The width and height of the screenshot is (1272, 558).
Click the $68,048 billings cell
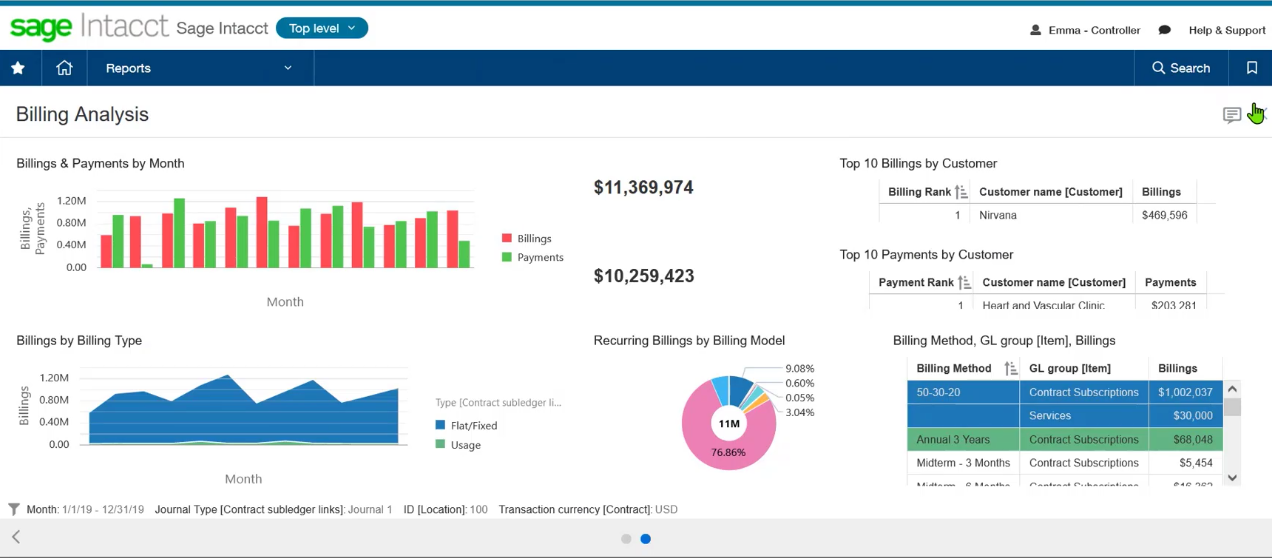(x=1185, y=439)
